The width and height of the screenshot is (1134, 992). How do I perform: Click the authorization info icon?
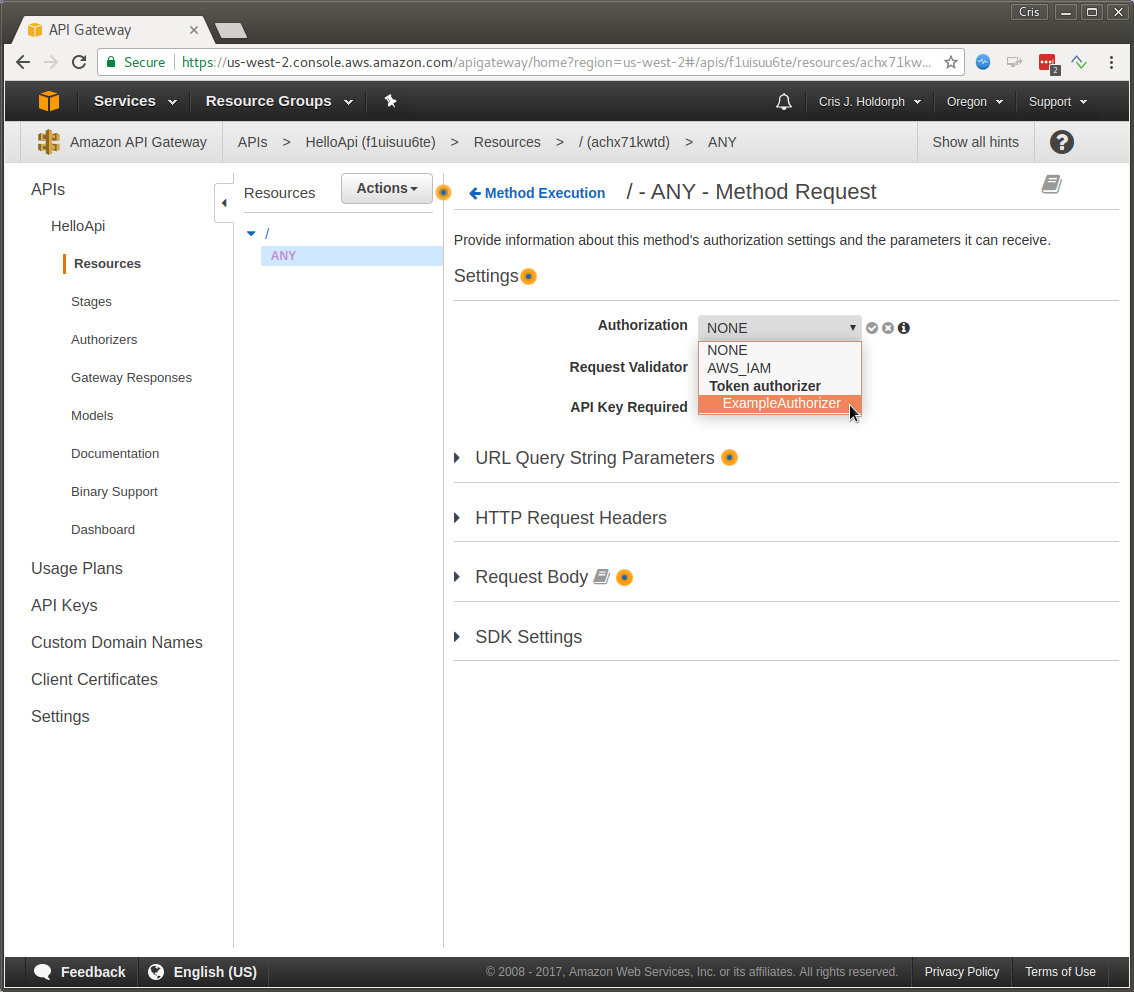pos(903,328)
